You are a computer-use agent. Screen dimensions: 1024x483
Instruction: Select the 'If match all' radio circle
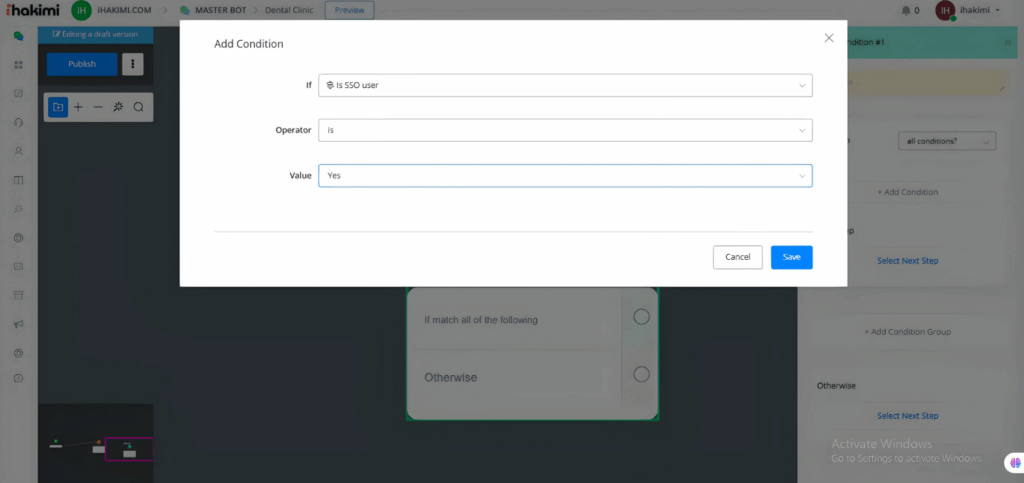click(x=641, y=317)
